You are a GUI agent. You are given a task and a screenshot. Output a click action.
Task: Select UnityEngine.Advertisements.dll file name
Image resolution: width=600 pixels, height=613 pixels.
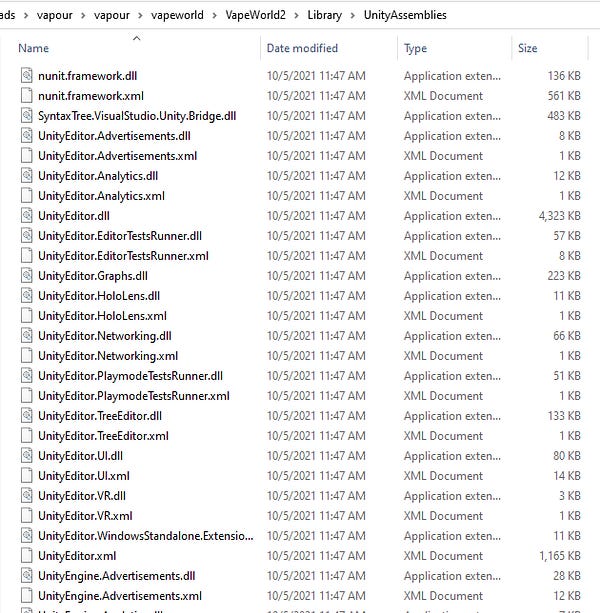[116, 575]
